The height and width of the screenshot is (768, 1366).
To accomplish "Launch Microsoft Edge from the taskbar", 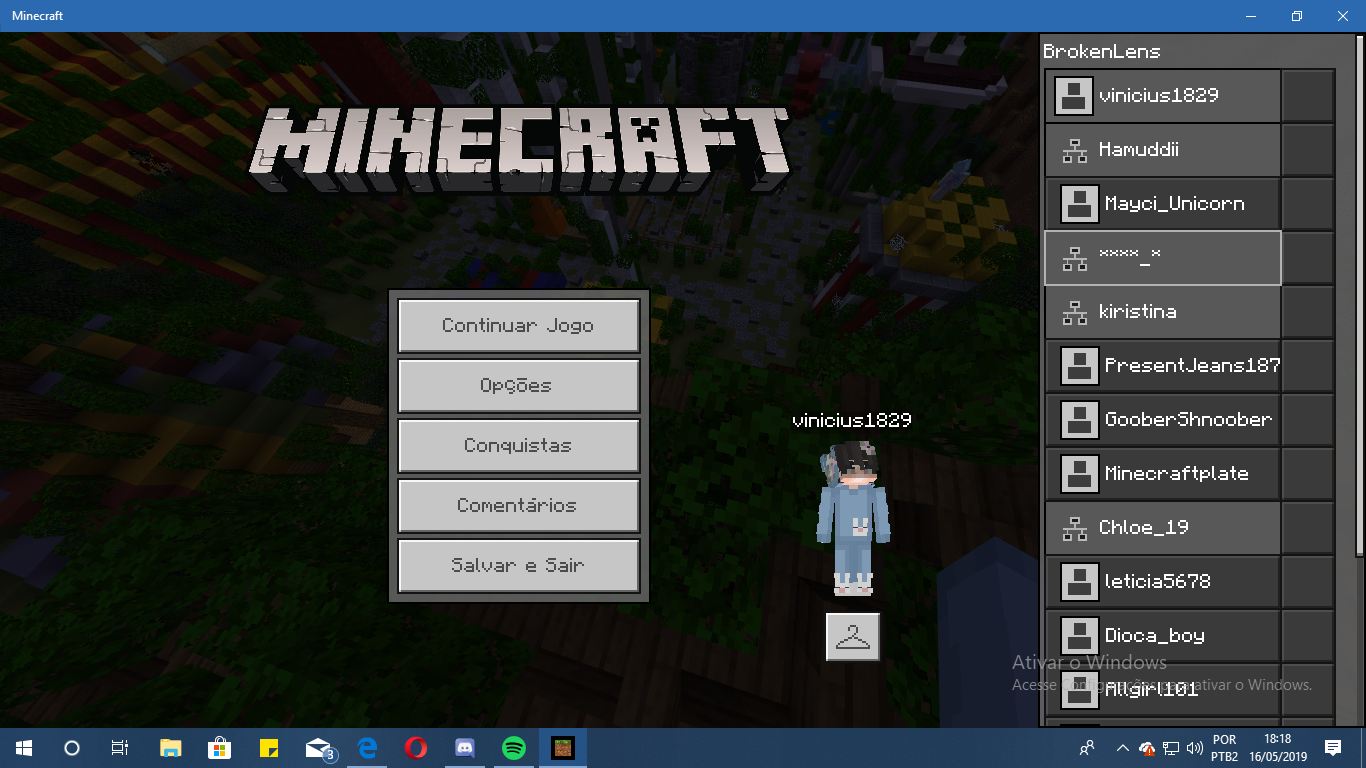I will pos(367,748).
